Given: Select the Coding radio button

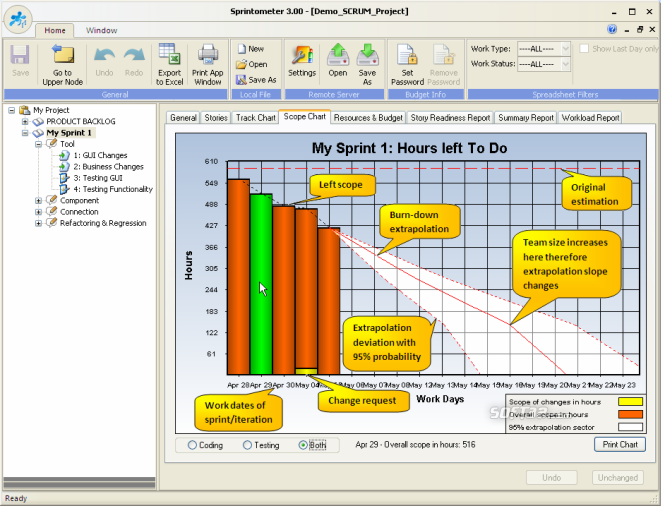Looking at the screenshot, I should click(192, 445).
